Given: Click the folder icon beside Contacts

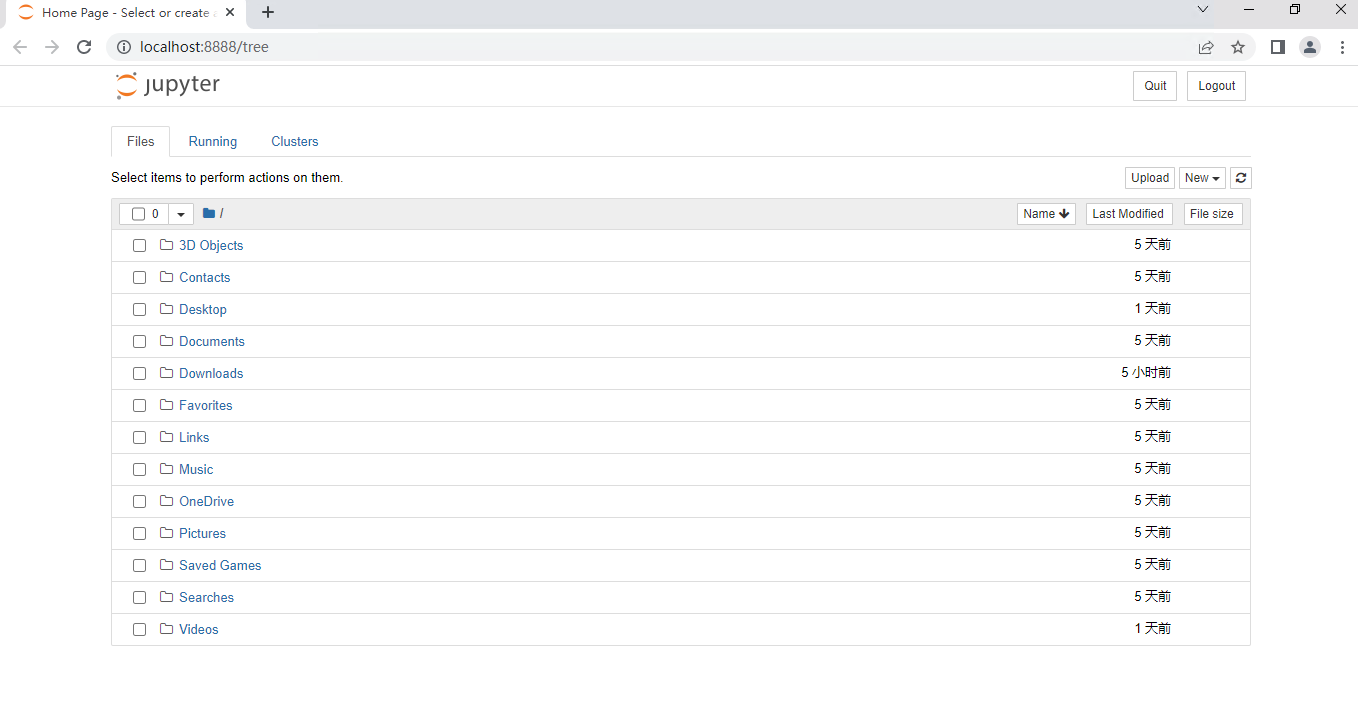Looking at the screenshot, I should [167, 277].
